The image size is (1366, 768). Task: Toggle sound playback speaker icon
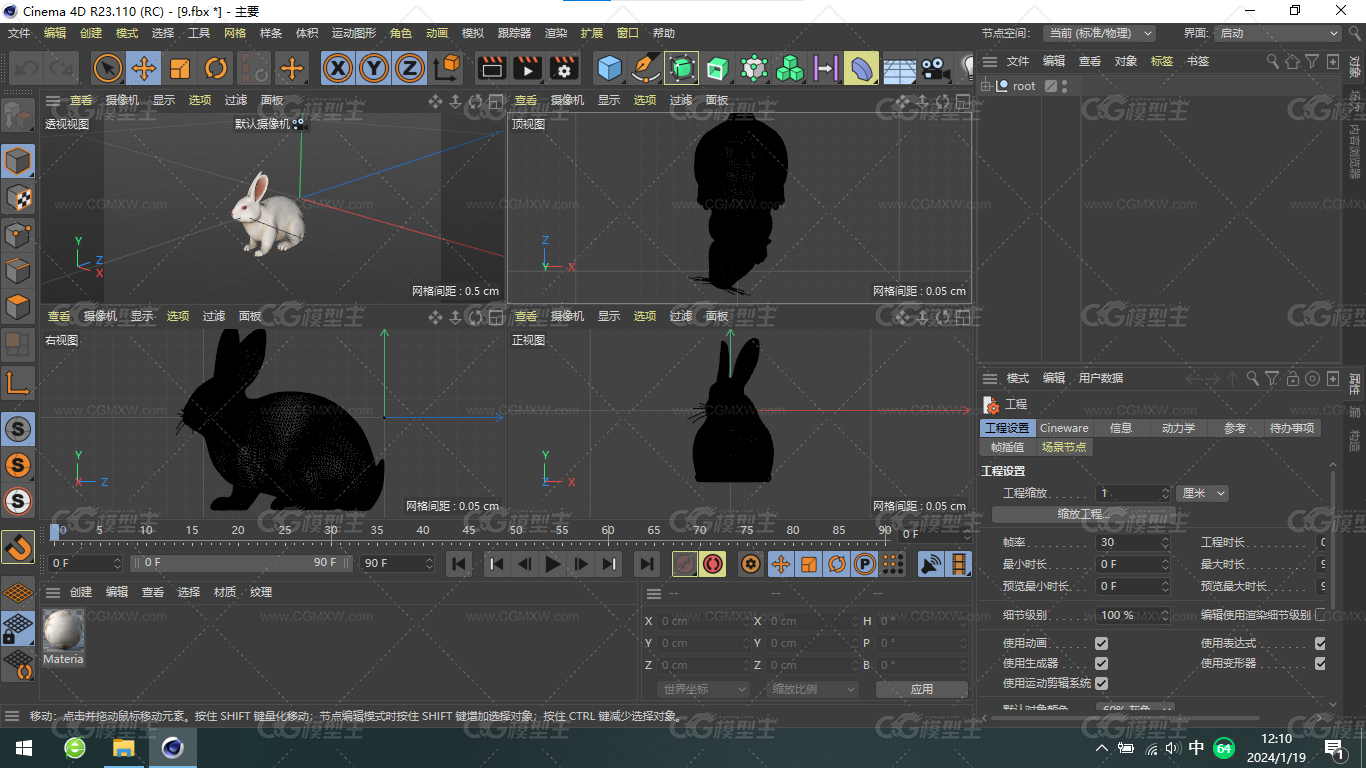click(931, 565)
